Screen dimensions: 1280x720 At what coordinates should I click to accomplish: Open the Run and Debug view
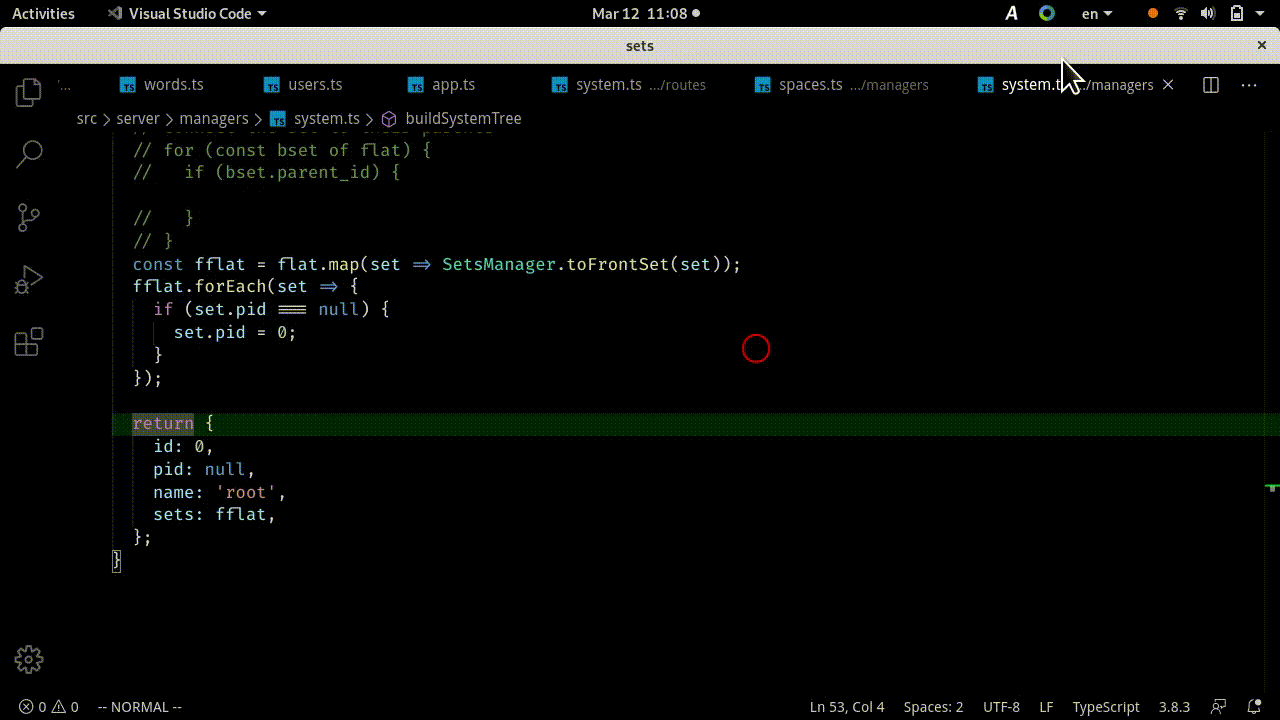tap(29, 279)
